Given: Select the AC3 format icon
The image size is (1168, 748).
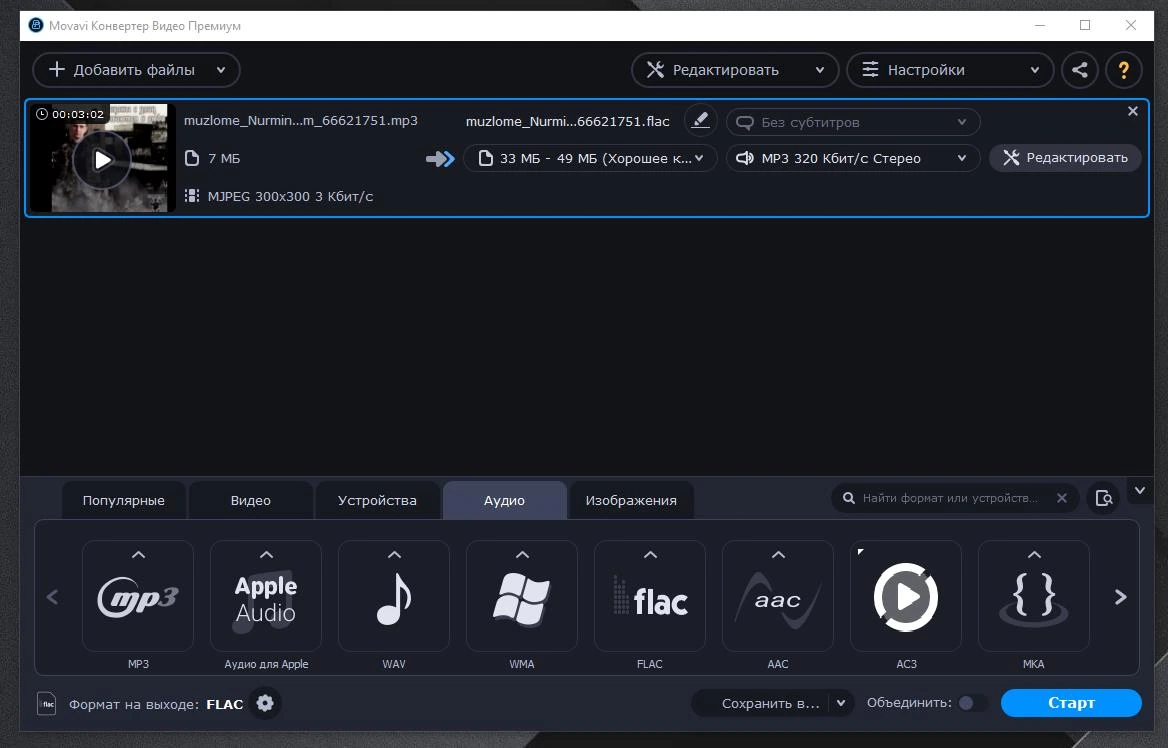Looking at the screenshot, I should click(x=906, y=596).
